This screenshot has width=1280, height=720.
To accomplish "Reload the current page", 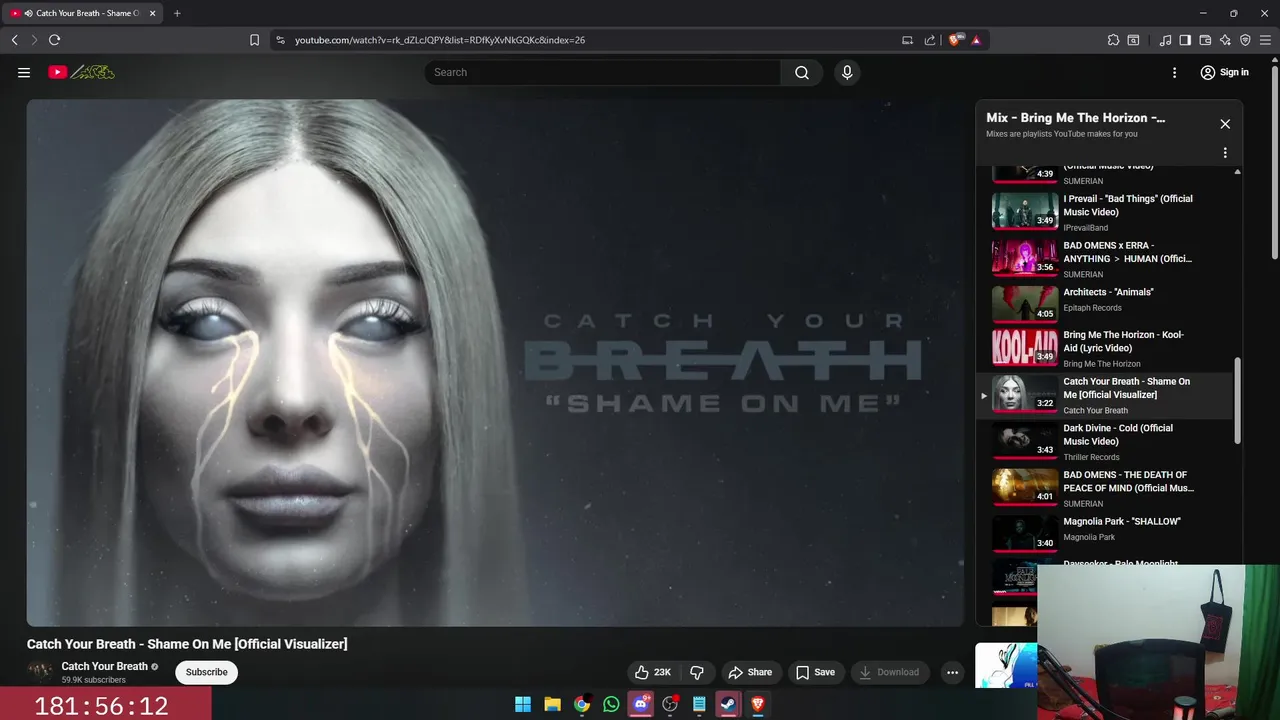I will (54, 40).
